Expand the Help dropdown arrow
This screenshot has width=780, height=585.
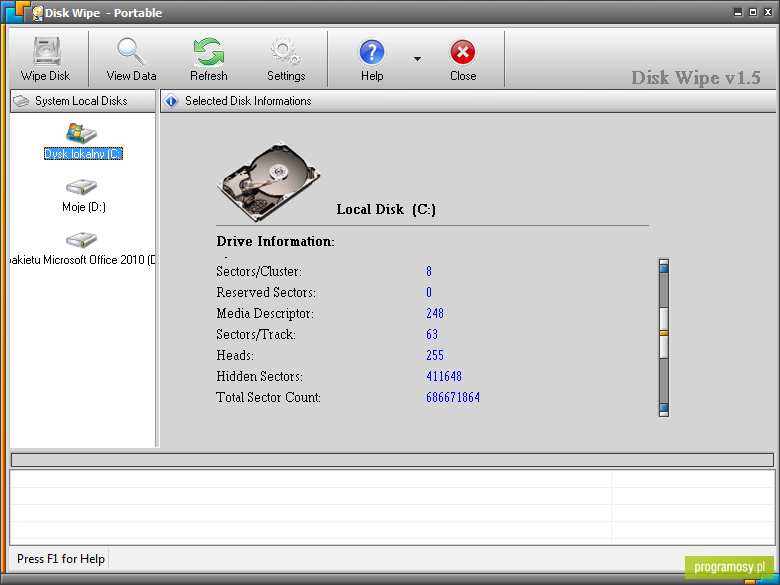[417, 59]
